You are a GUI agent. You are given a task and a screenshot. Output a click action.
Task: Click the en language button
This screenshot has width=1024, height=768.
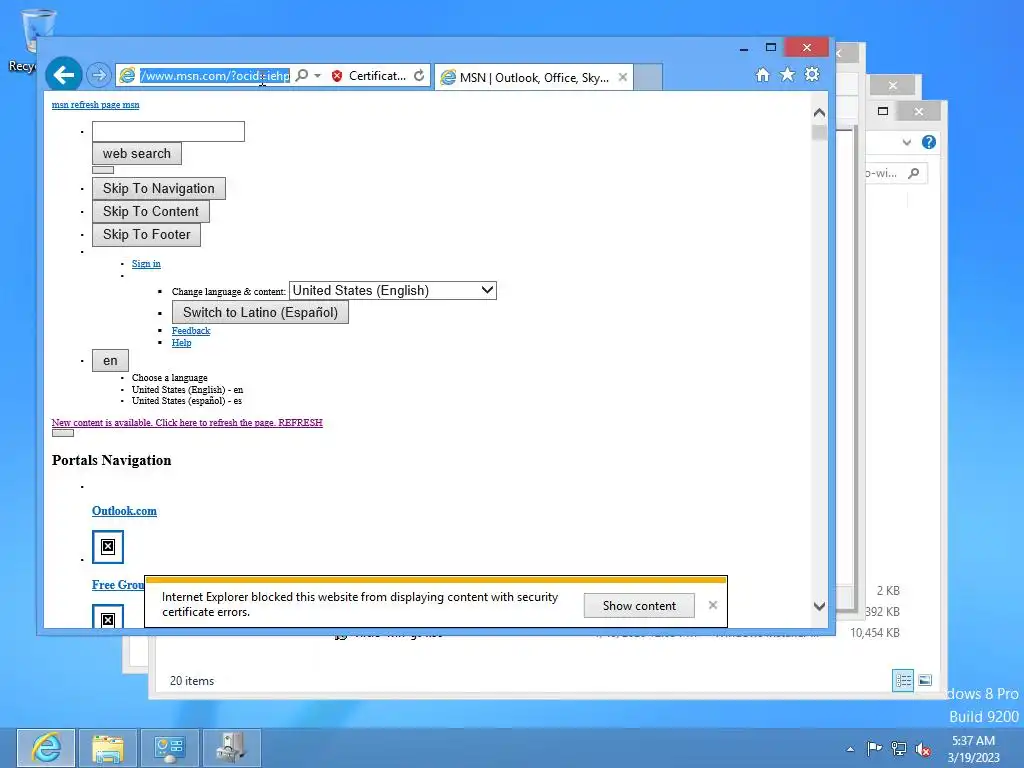coord(110,360)
